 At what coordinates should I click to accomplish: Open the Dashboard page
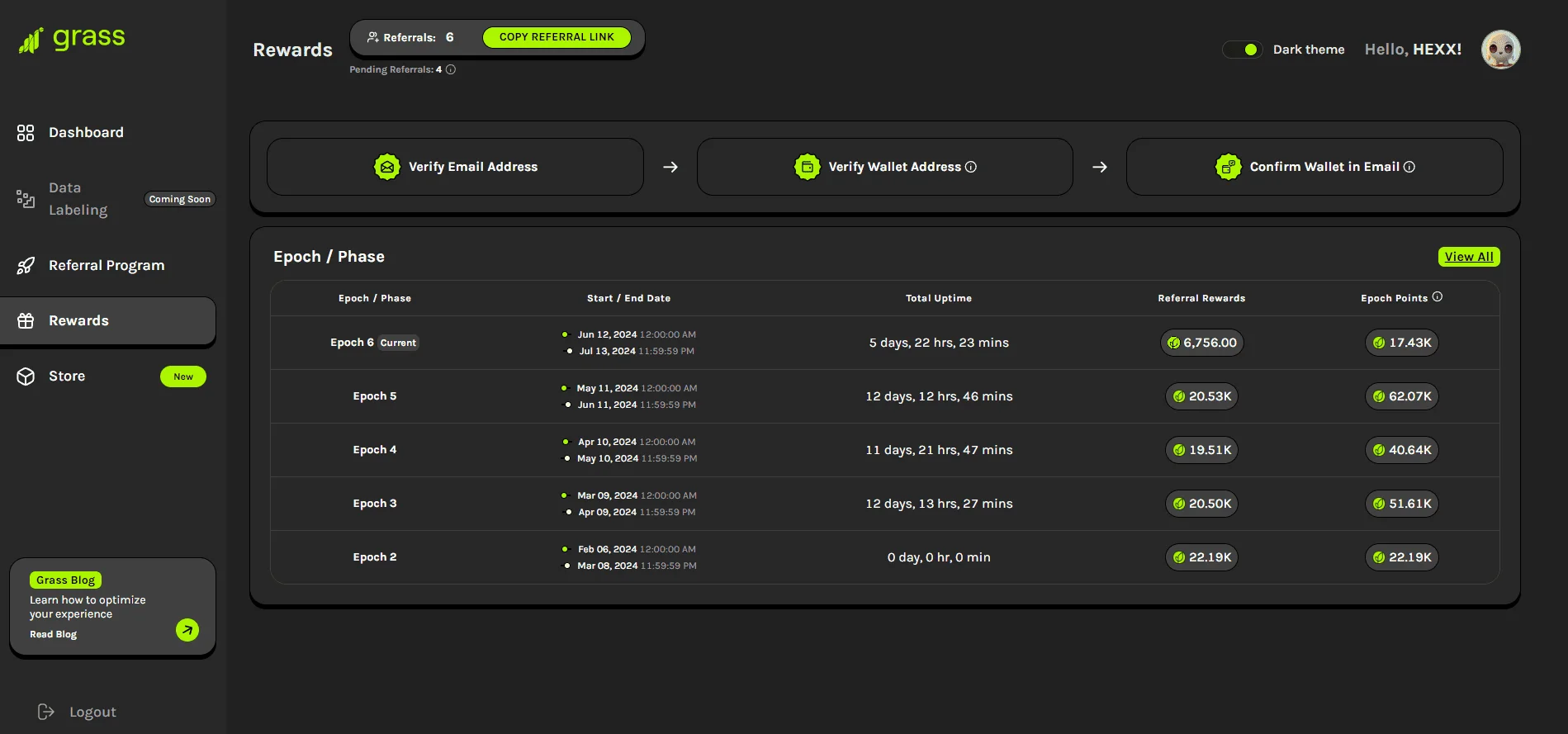[86, 133]
